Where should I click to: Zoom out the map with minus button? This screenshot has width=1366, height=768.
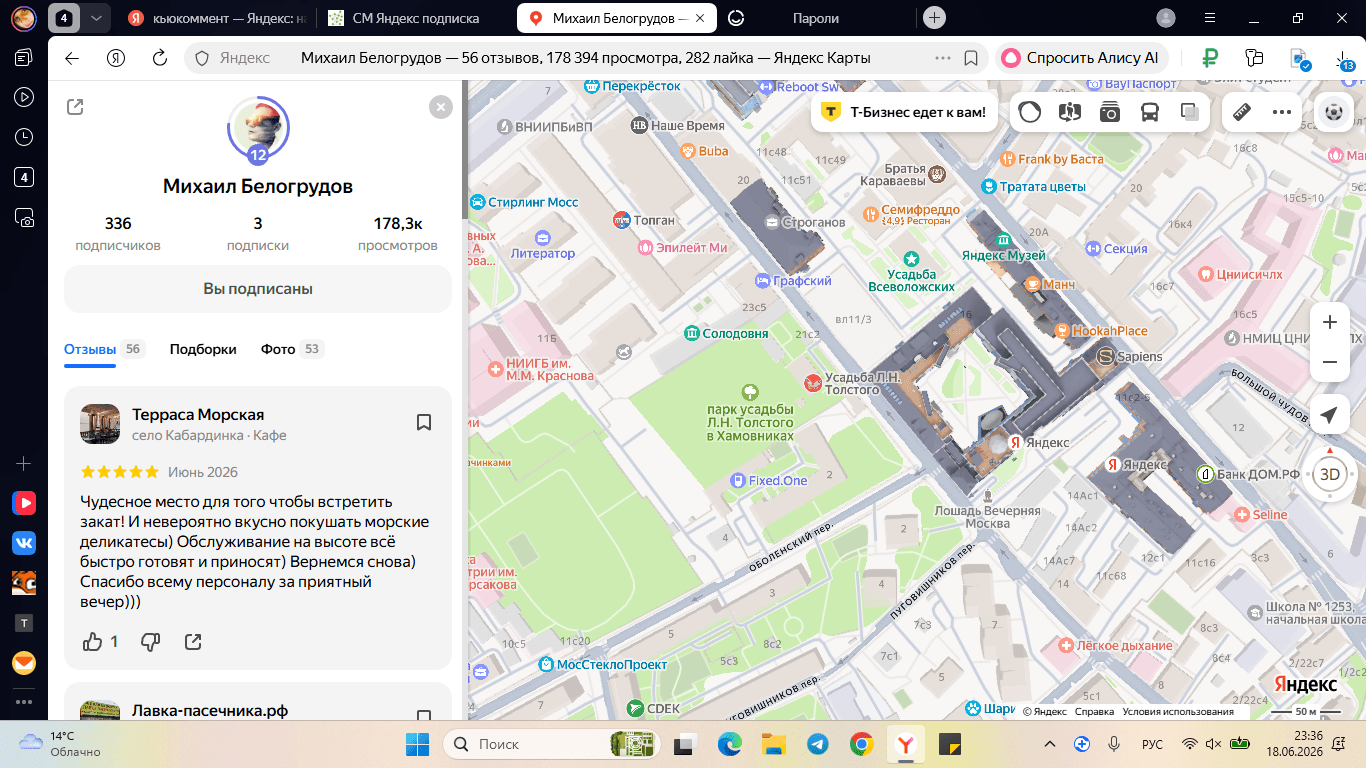[1329, 362]
